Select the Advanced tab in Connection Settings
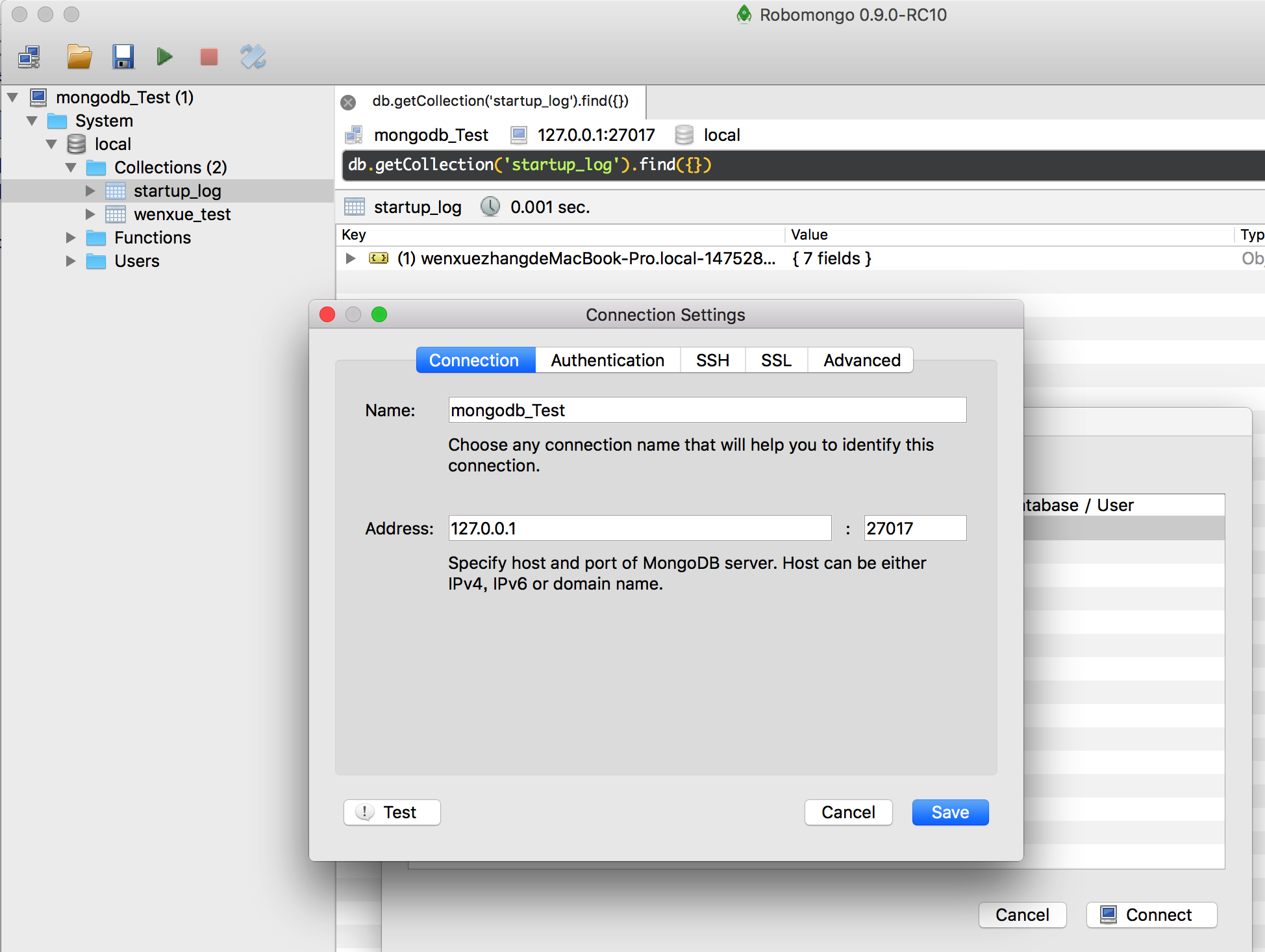The width and height of the screenshot is (1265, 952). pyautogui.click(x=861, y=360)
